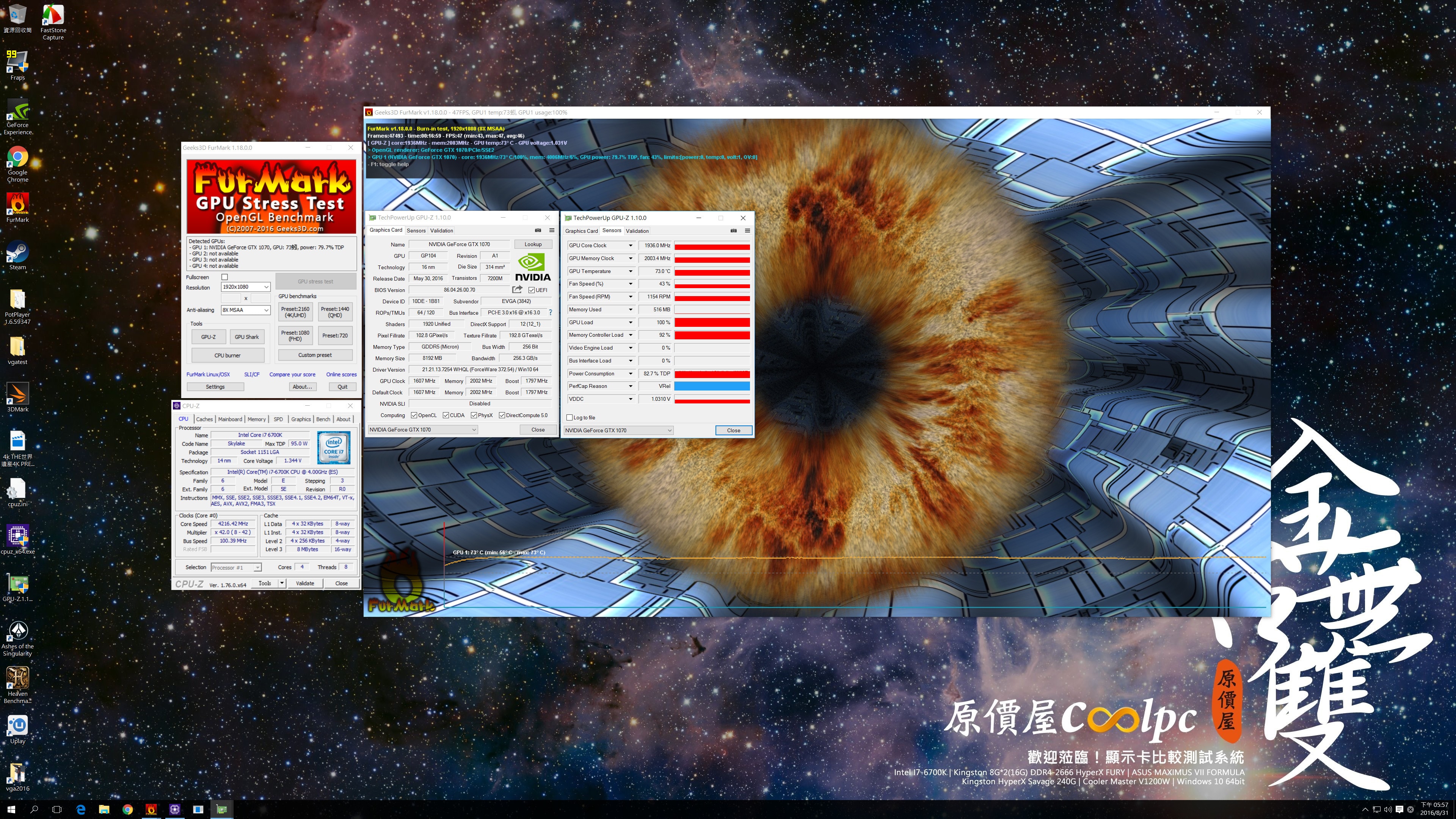Launch 3DMark from desktop
Viewport: 1456px width, 819px height.
[17, 397]
